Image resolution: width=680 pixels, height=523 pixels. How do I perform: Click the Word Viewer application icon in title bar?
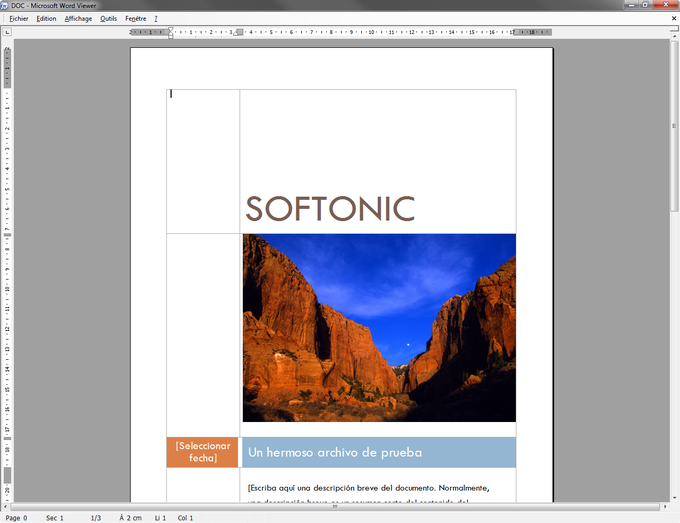[5, 6]
